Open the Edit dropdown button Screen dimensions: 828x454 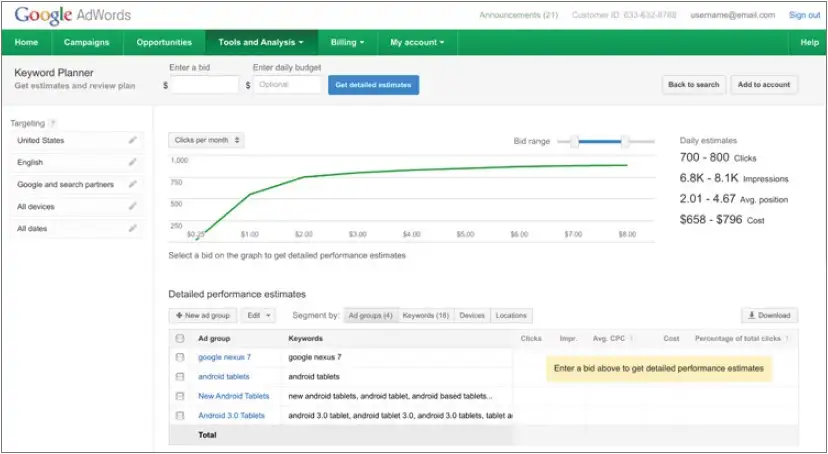(x=258, y=316)
